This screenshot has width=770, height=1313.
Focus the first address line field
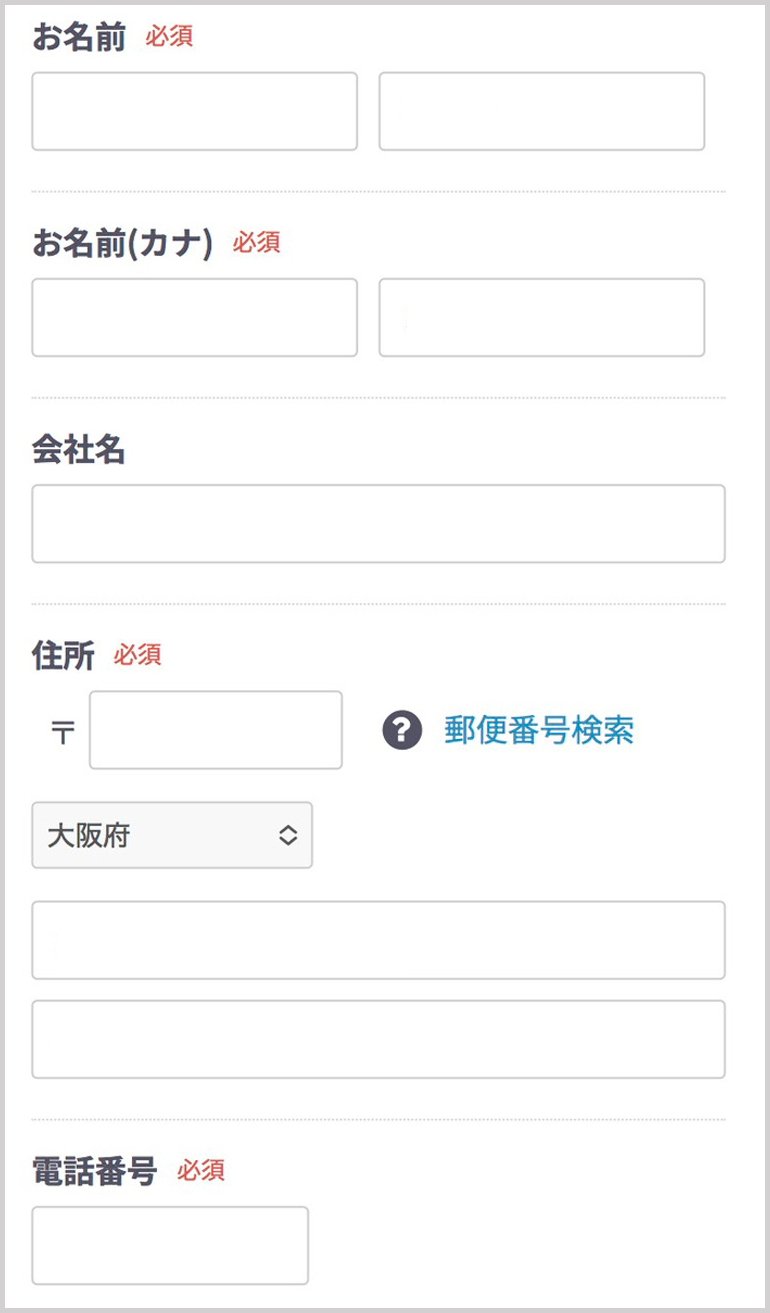pos(378,940)
